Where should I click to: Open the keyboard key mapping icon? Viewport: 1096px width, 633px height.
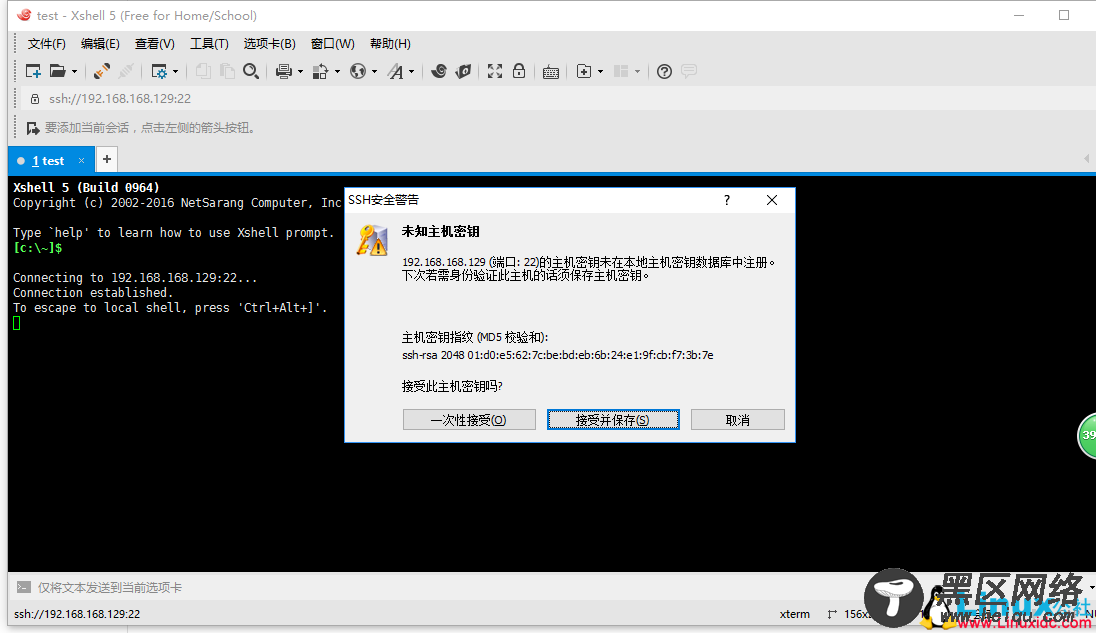pos(551,71)
